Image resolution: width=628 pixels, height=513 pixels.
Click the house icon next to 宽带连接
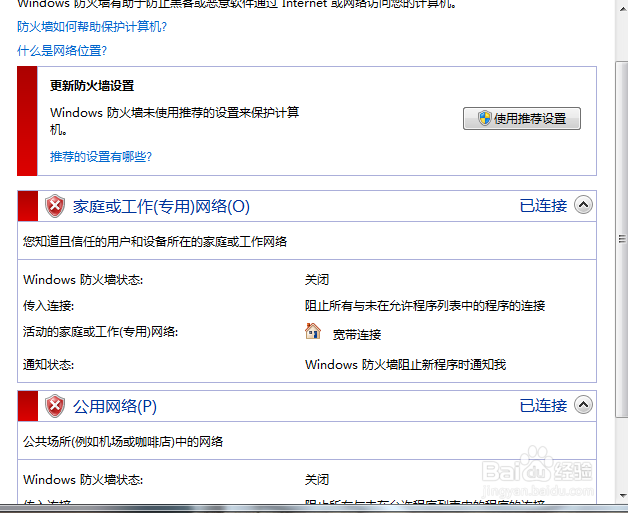point(313,331)
